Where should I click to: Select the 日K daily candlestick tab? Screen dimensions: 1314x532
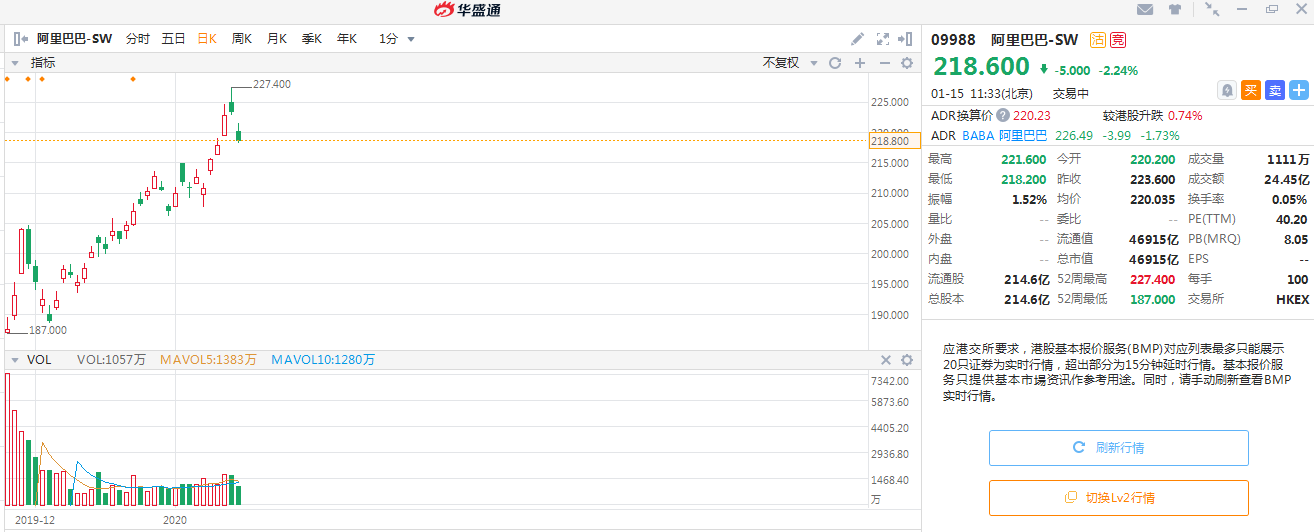(x=207, y=39)
